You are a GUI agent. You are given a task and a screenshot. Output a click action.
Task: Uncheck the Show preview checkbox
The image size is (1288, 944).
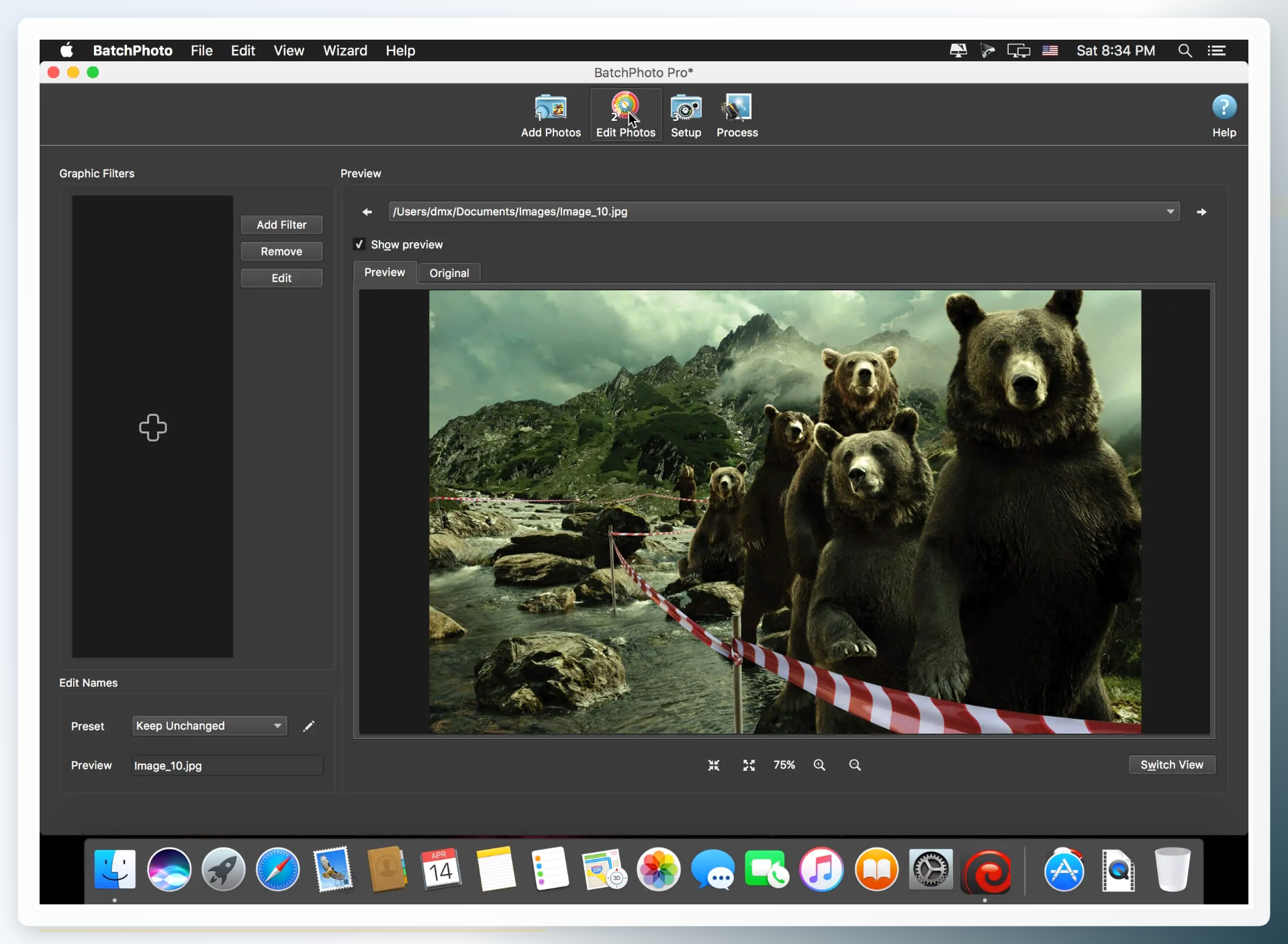pos(359,244)
